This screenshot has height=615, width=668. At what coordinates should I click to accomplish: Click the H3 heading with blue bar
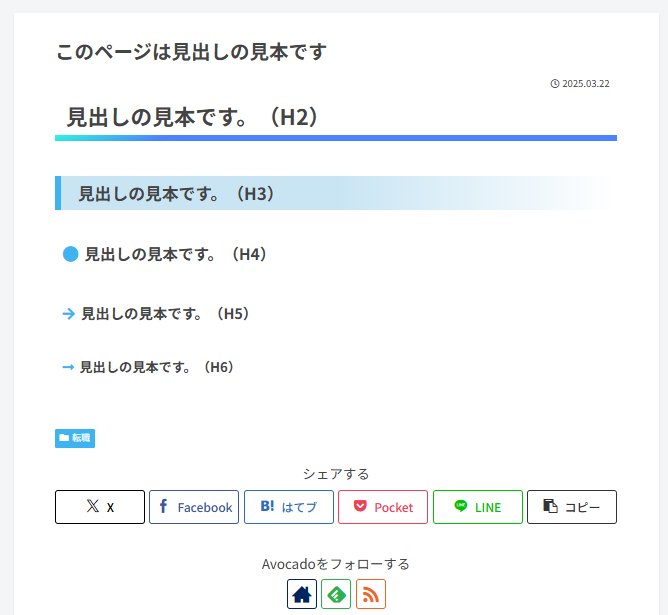tap(177, 193)
